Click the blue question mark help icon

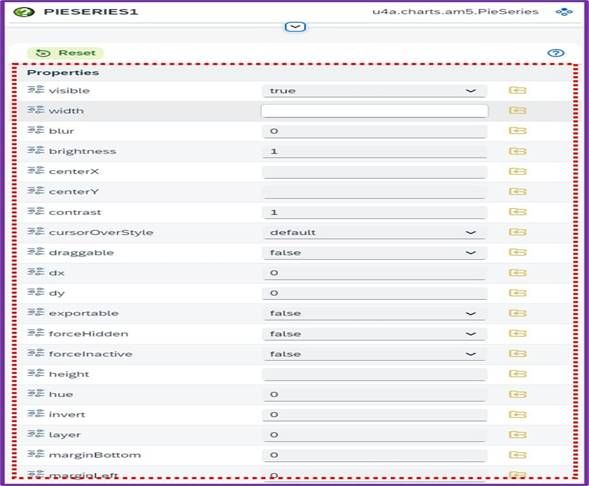[556, 53]
